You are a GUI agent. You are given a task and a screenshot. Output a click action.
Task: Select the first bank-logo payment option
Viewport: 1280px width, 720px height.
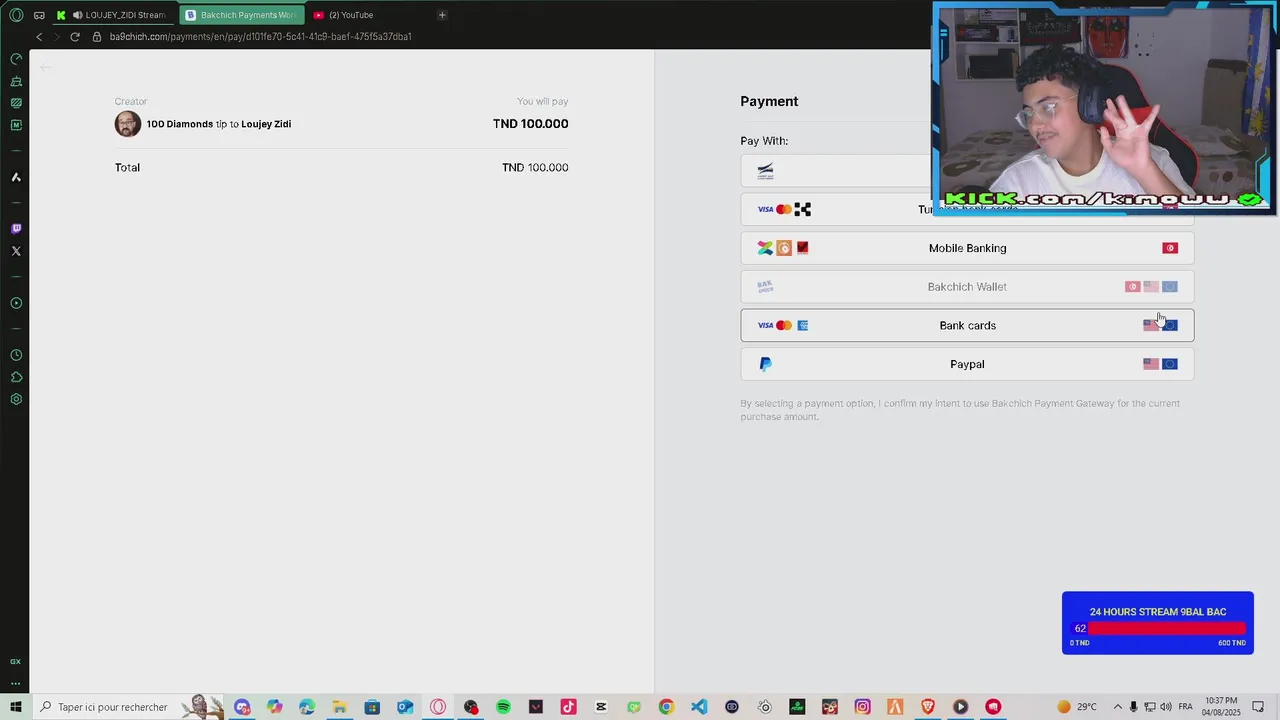967,170
